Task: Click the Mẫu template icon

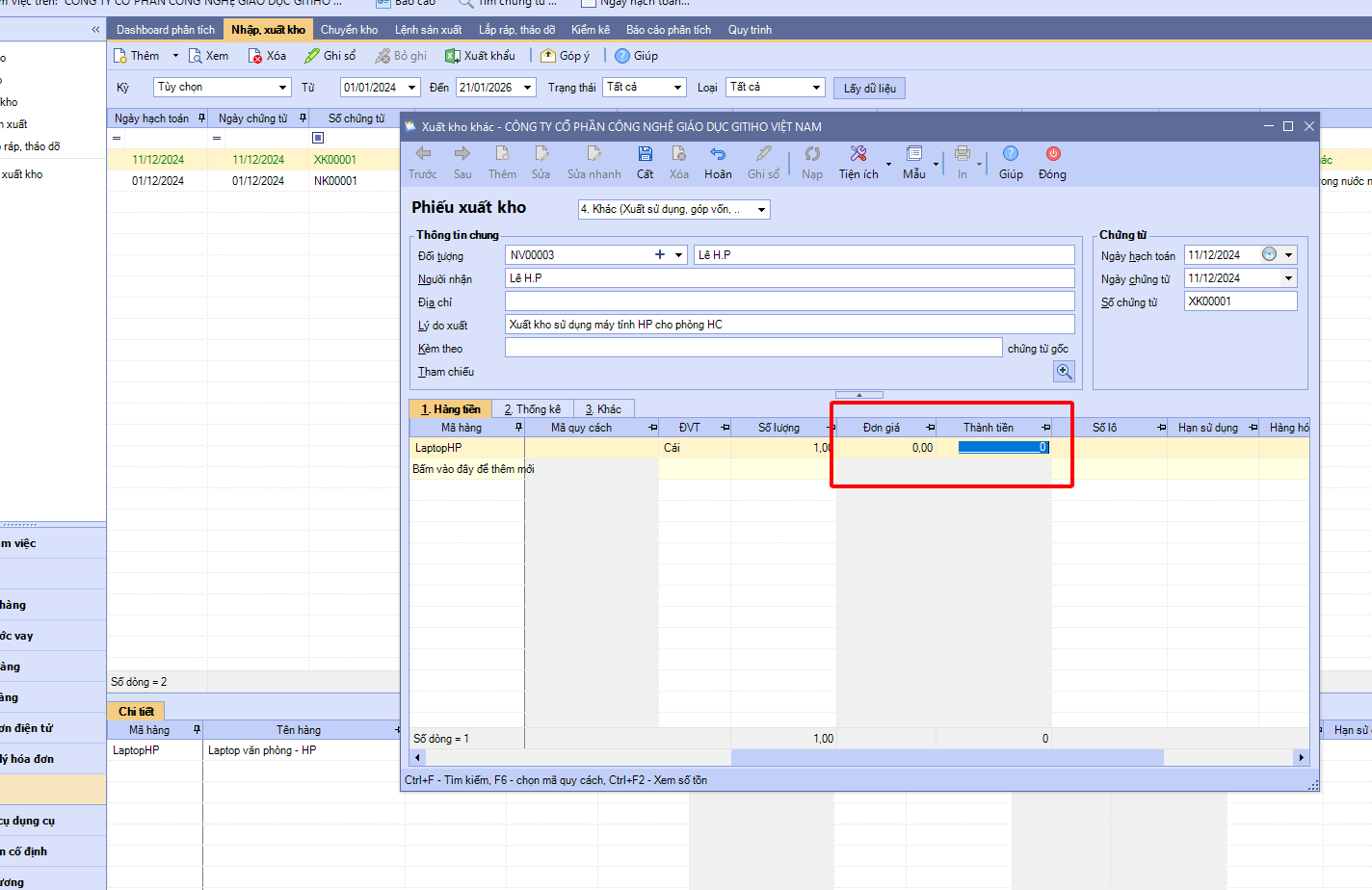Action: pyautogui.click(x=913, y=155)
